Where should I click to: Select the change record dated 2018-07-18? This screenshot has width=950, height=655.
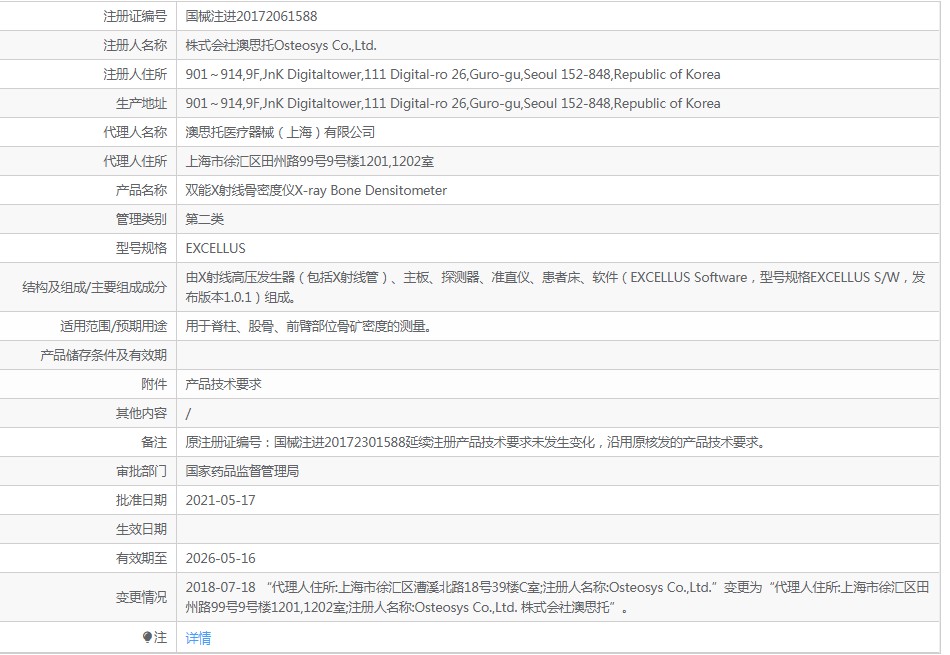[x=557, y=597]
